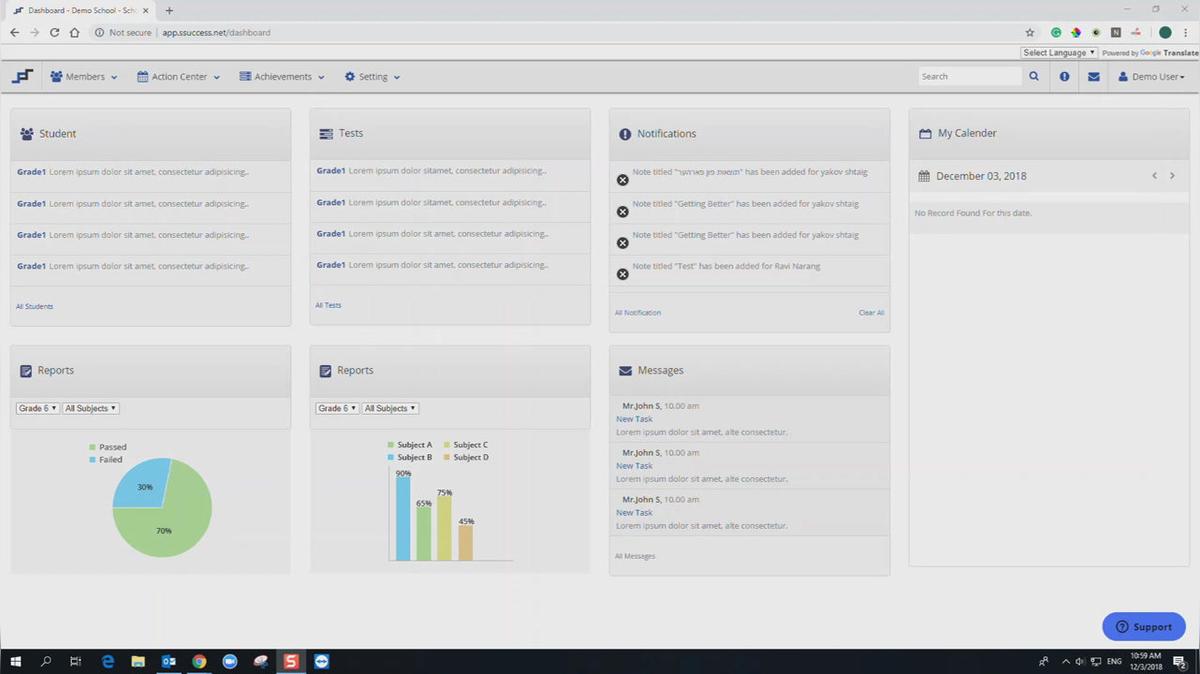Screen dimensions: 1200x674
Task: Launch Zoom from the taskbar
Action: [230, 661]
